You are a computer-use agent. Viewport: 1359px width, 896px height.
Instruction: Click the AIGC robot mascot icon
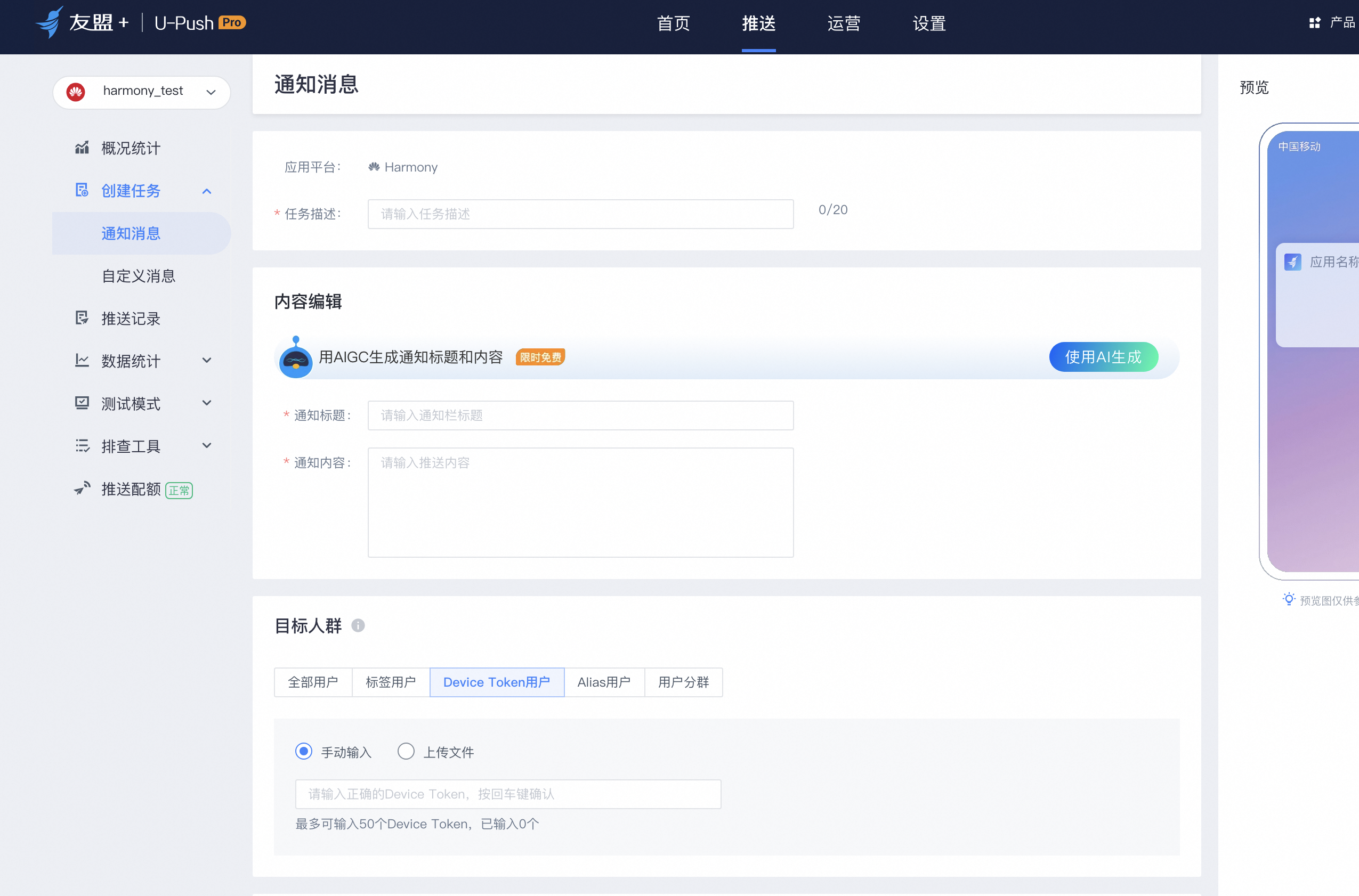(296, 357)
